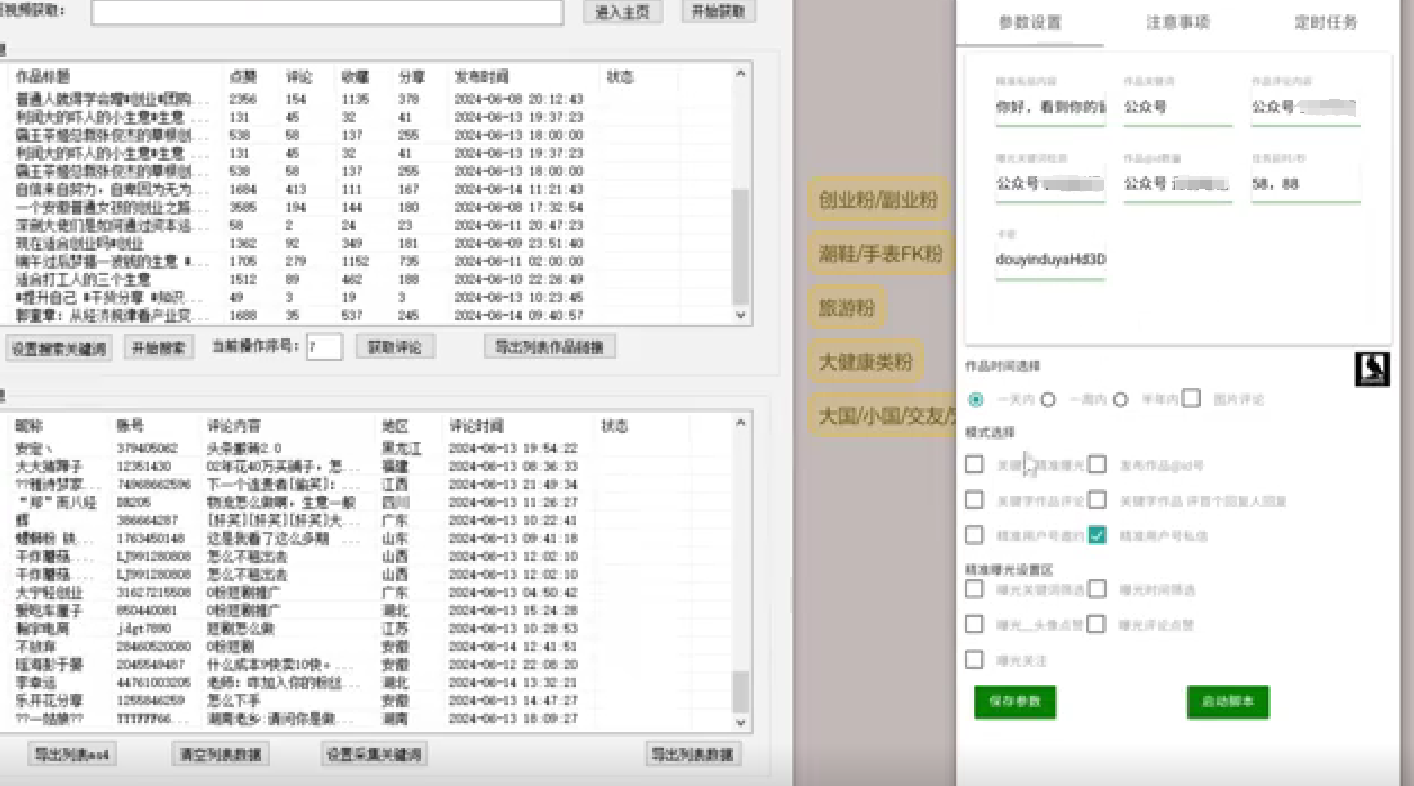Image resolution: width=1414 pixels, height=786 pixels.
Task: Switch to the 定时任务 tab
Action: [1326, 22]
